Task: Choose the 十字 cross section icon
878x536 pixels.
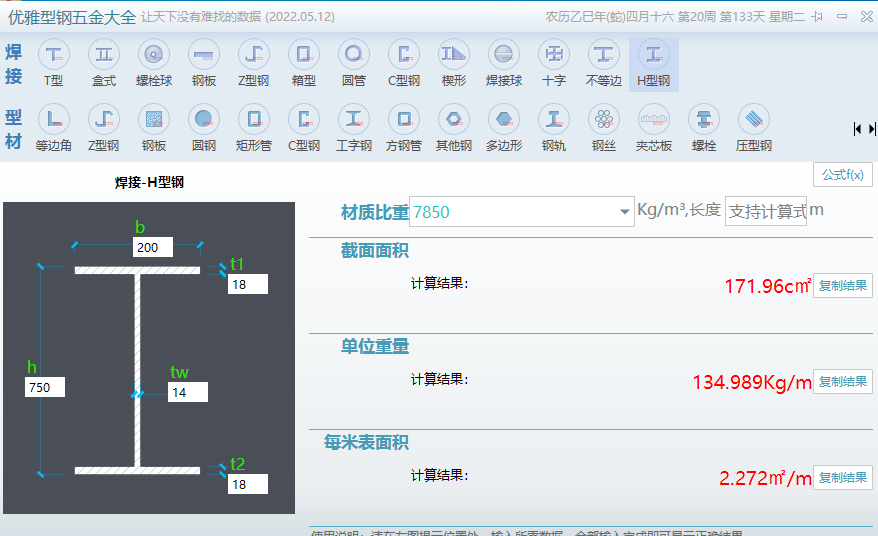Action: (554, 63)
